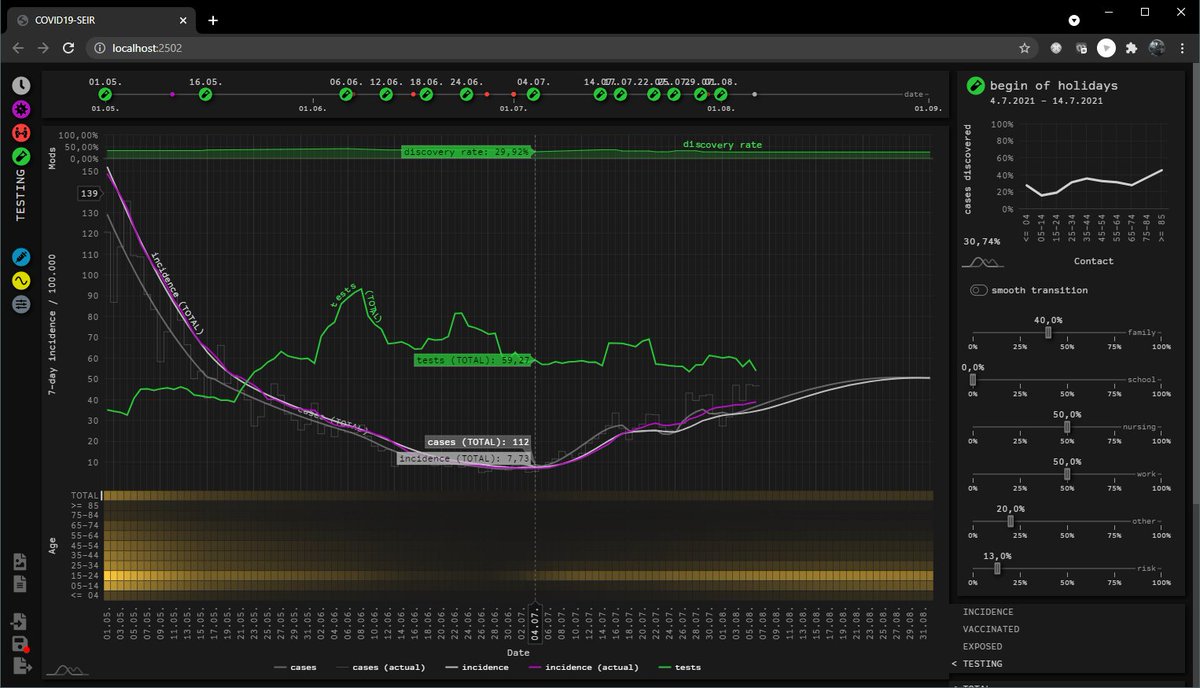The image size is (1200, 688).
Task: Reload the localhost page
Action: click(x=68, y=47)
